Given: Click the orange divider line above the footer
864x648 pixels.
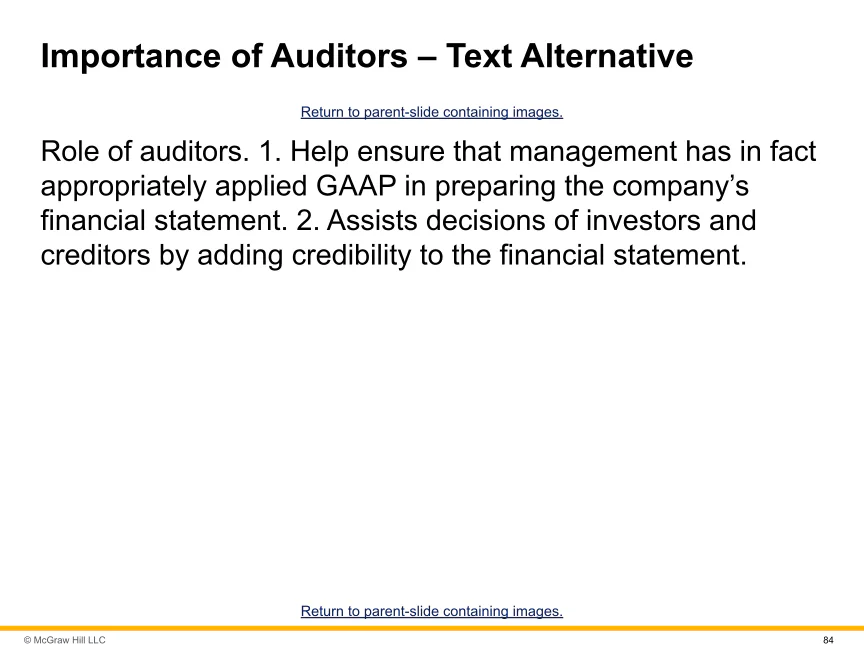Looking at the screenshot, I should pyautogui.click(x=432, y=628).
